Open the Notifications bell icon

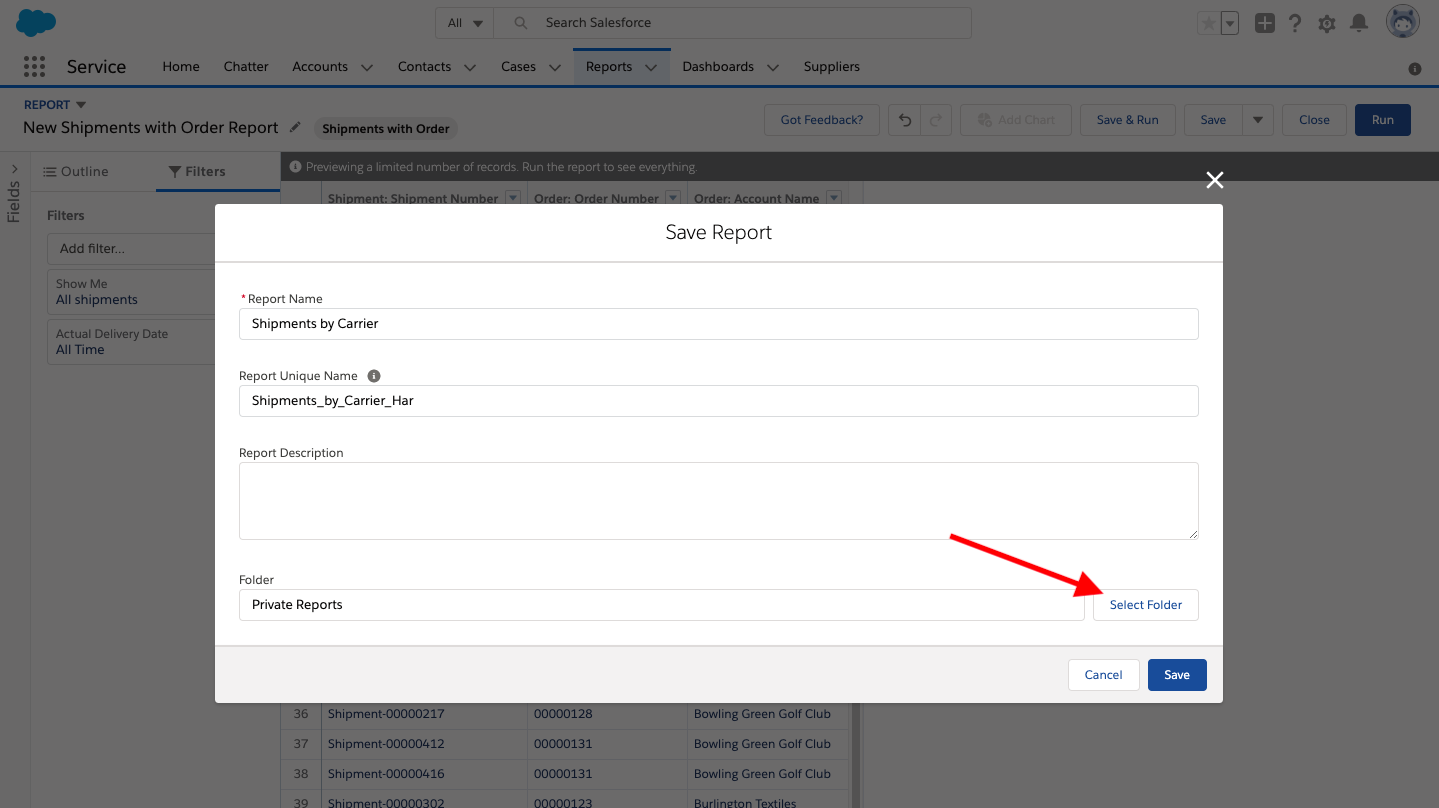point(1359,23)
